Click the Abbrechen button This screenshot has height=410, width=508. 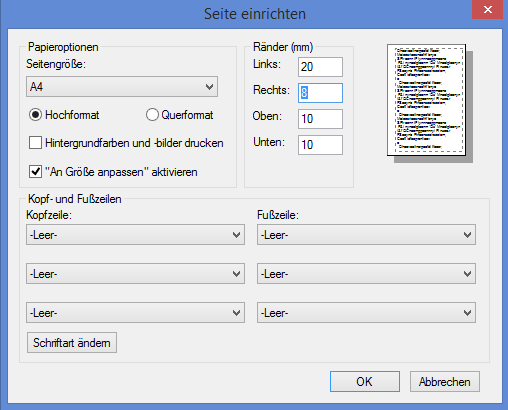445,382
